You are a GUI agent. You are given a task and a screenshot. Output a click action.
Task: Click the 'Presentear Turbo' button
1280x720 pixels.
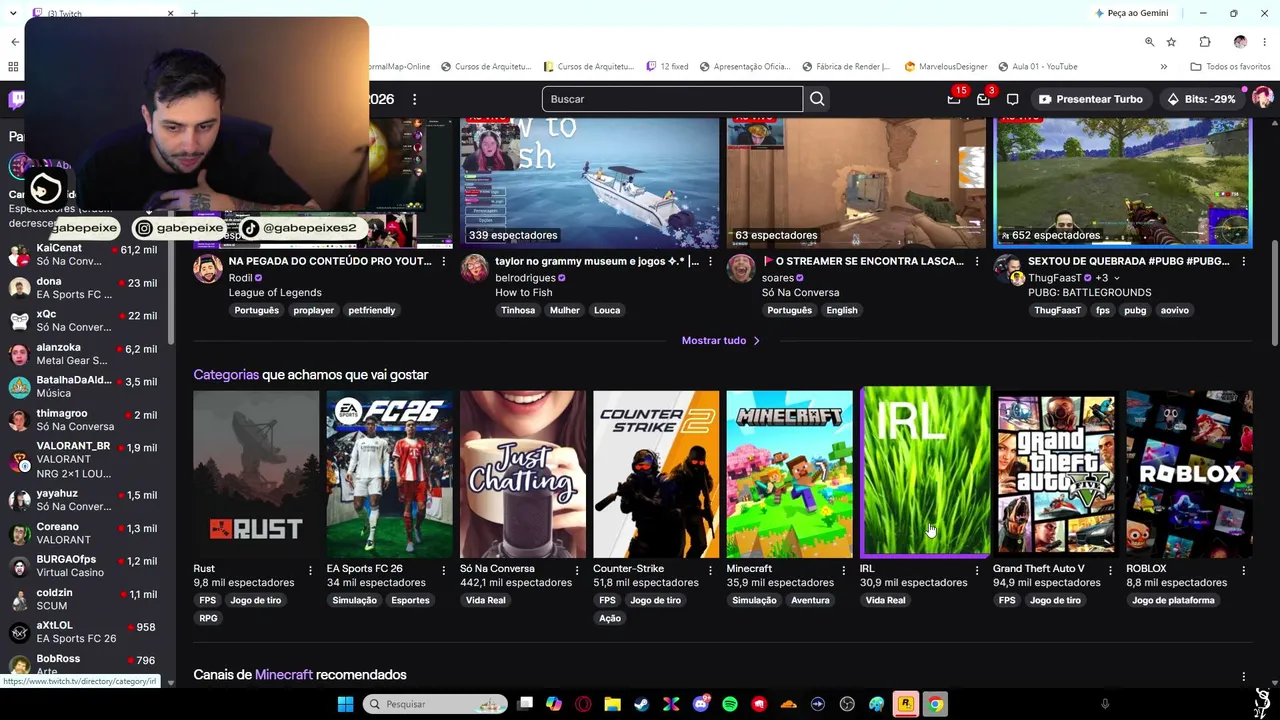[1090, 99]
